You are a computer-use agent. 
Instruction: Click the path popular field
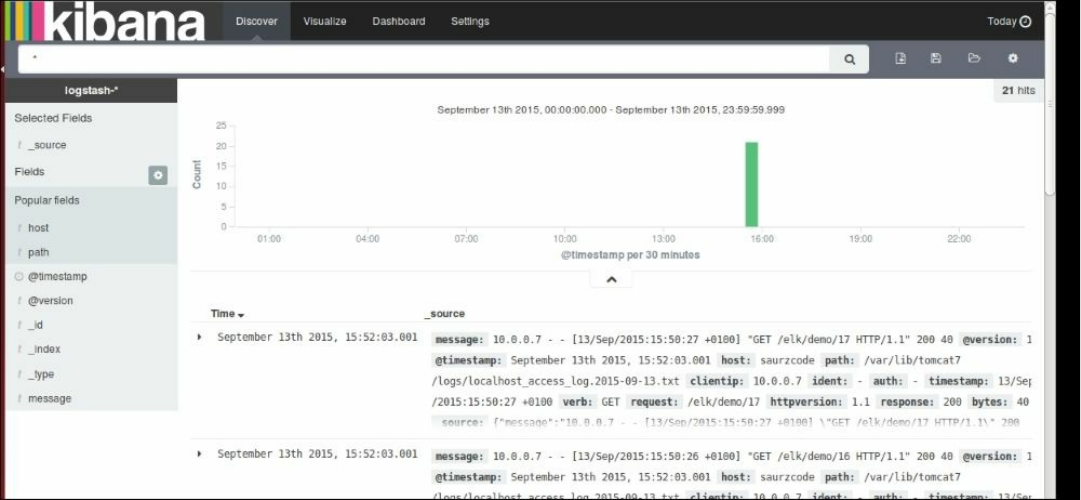pyautogui.click(x=39, y=252)
